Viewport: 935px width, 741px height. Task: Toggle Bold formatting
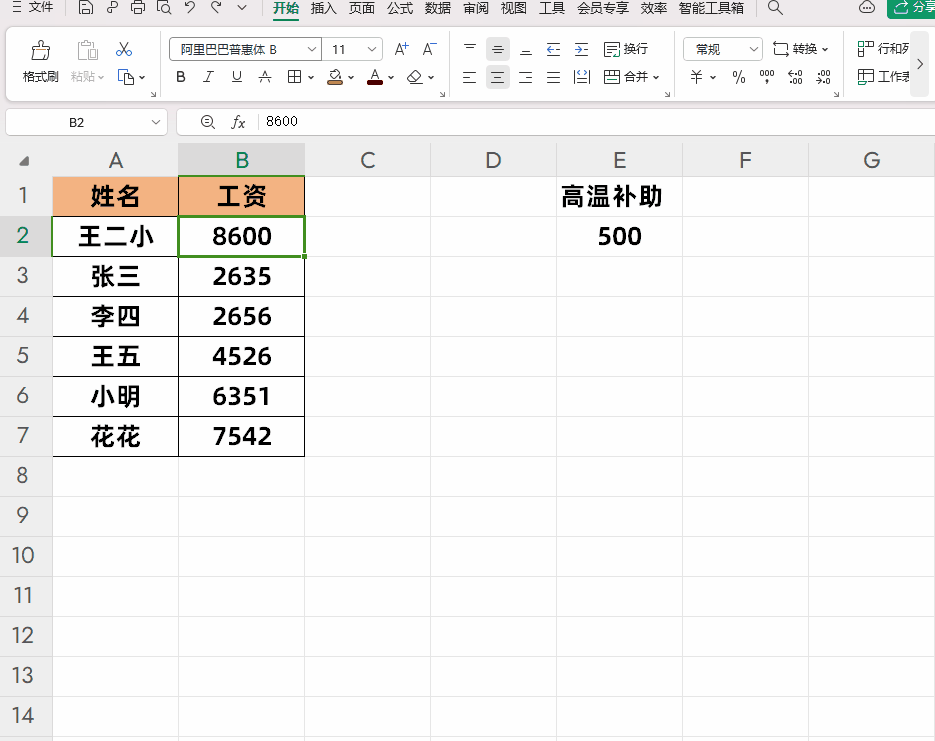click(181, 77)
